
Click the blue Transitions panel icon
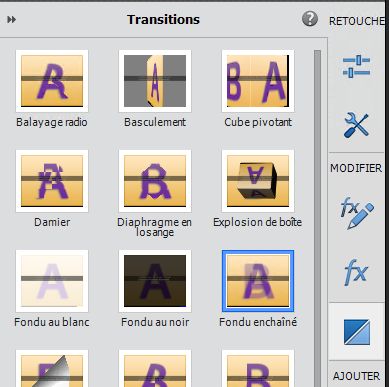pyautogui.click(x=357, y=332)
